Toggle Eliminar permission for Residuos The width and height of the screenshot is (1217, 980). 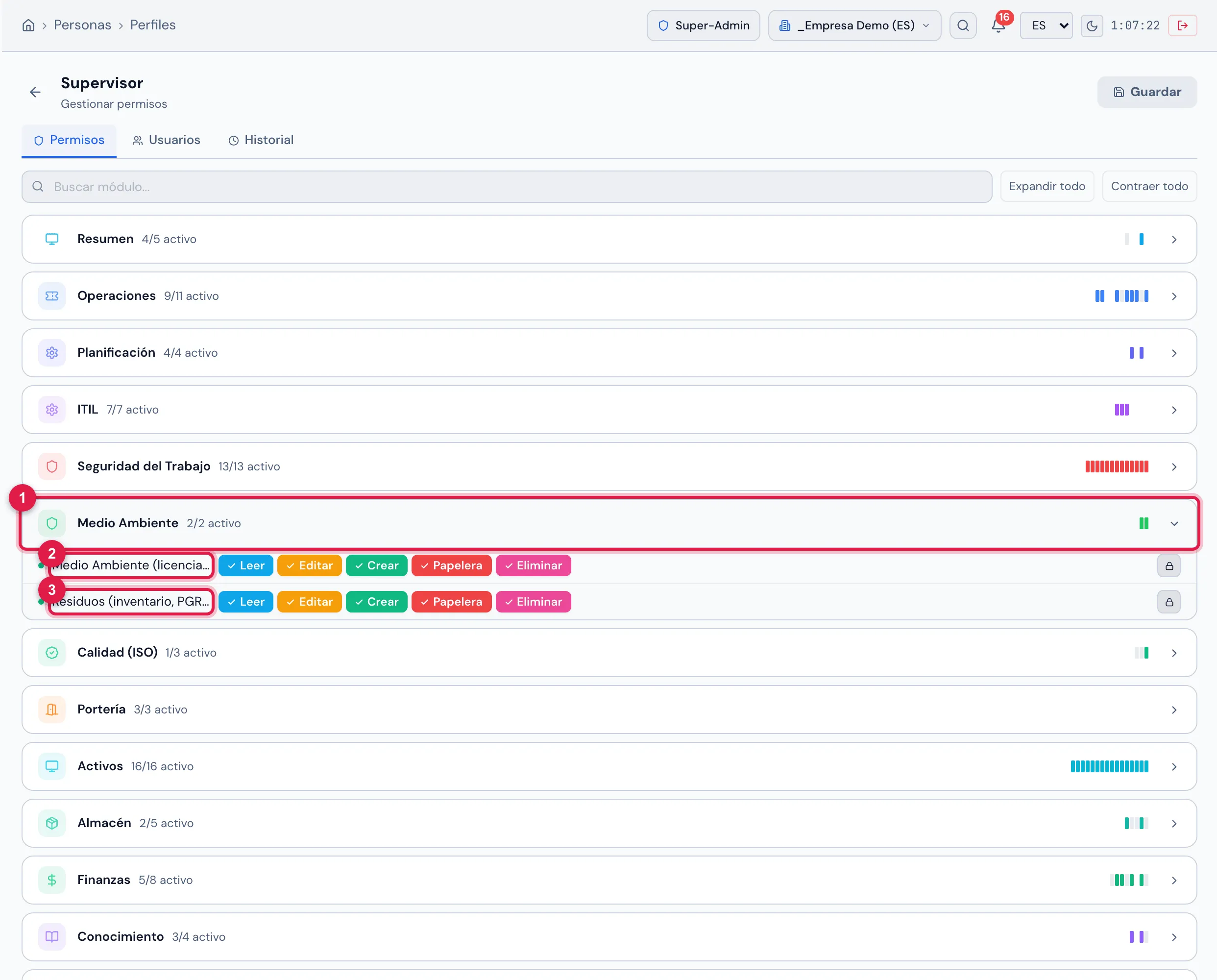pos(534,602)
